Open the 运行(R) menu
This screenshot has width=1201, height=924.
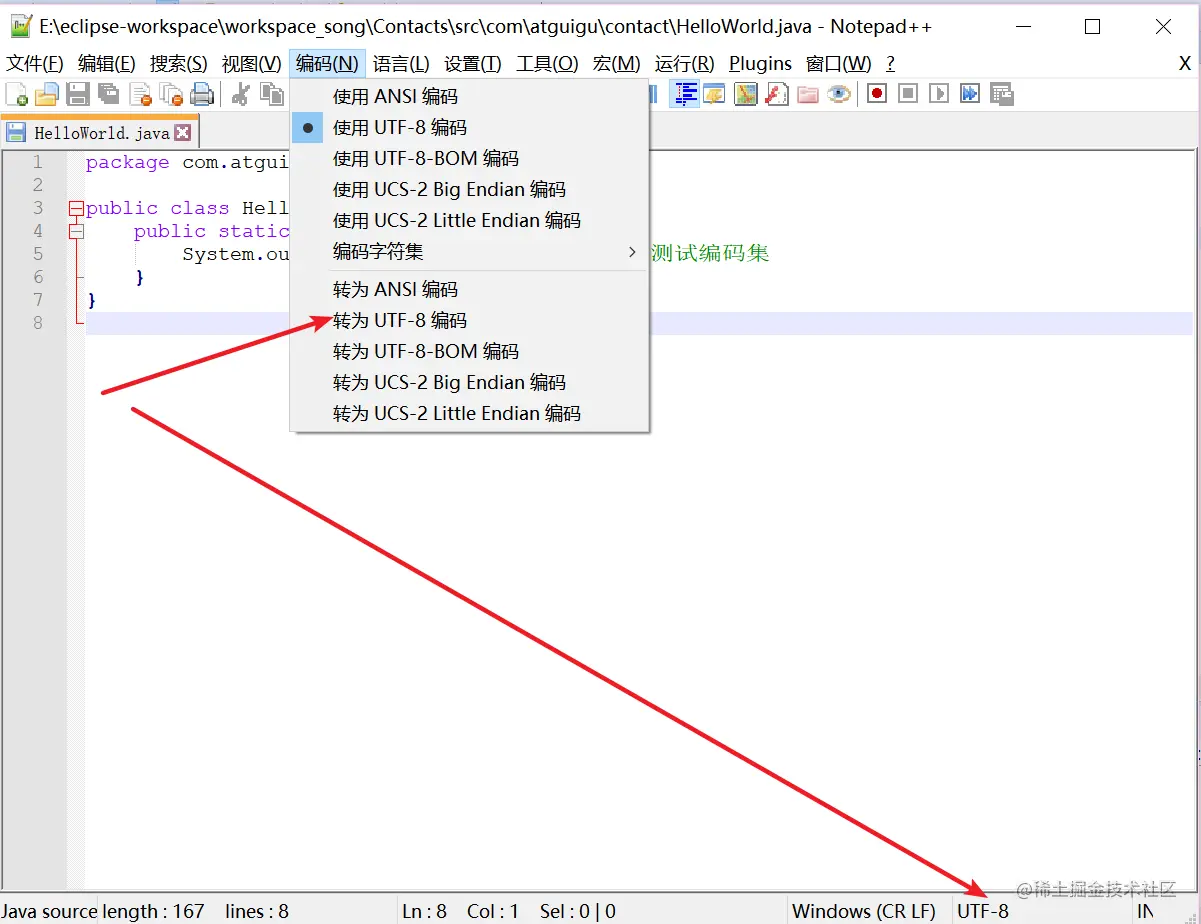[x=684, y=64]
